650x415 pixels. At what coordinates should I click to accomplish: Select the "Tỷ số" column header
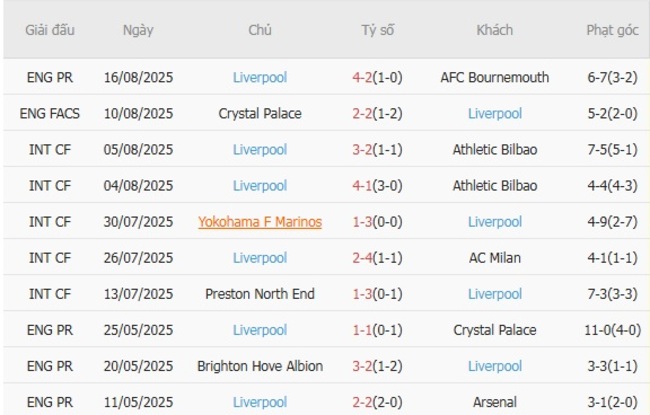click(x=378, y=30)
